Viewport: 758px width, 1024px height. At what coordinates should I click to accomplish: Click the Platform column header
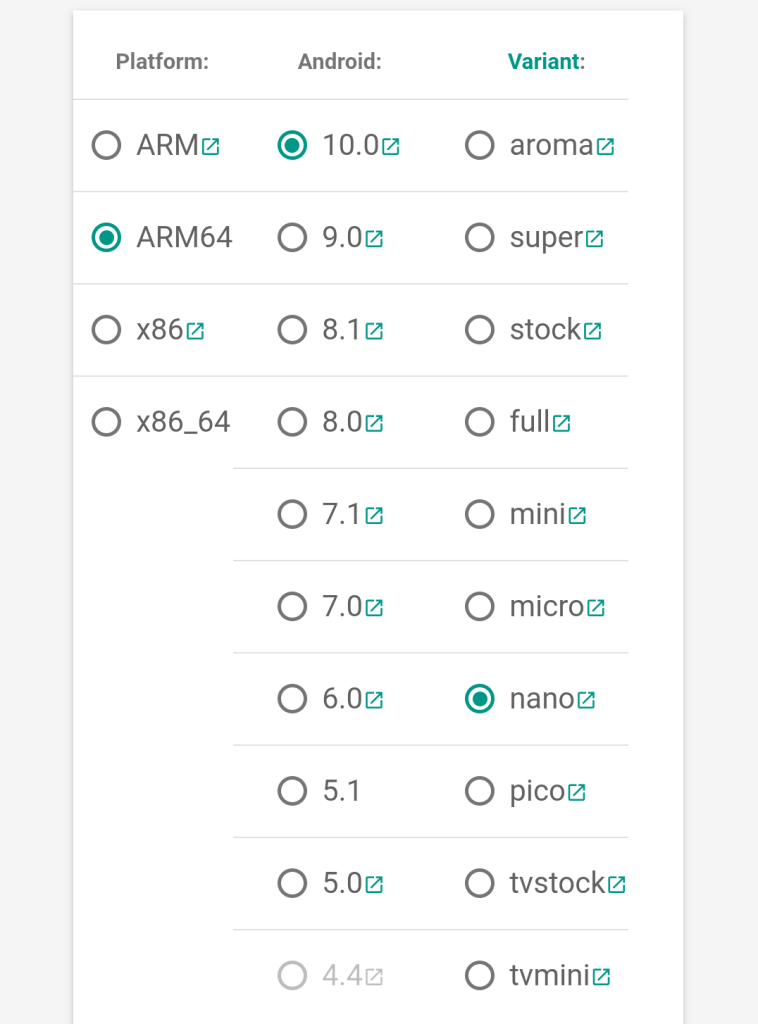click(162, 62)
